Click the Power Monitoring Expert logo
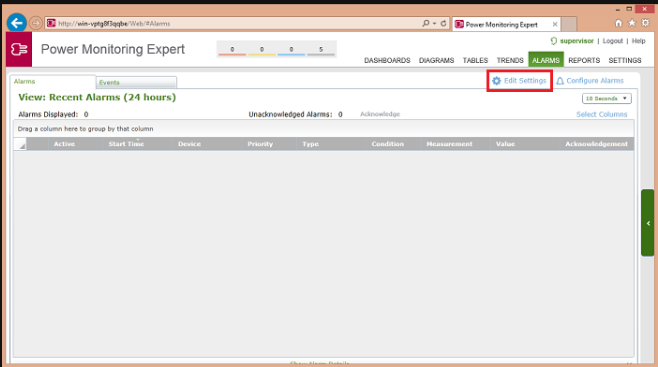 coord(19,49)
